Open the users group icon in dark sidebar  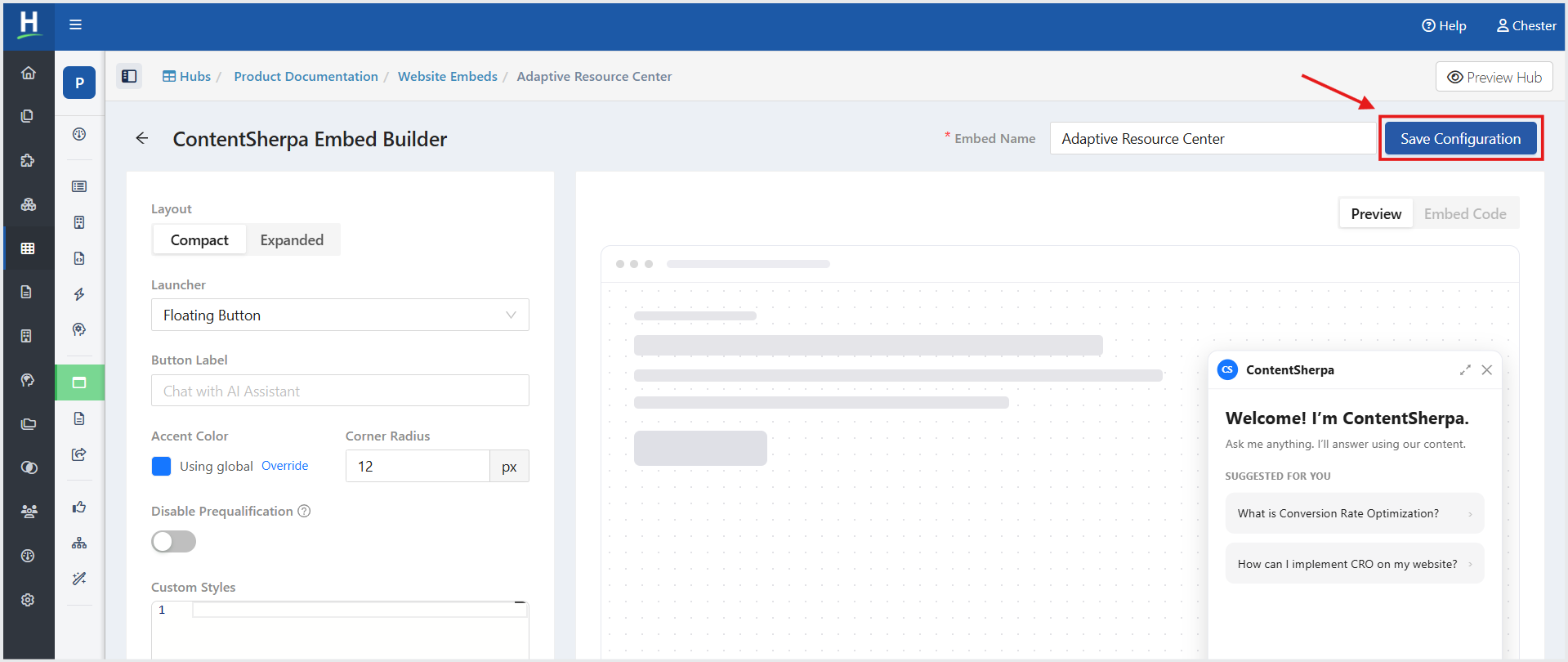coord(28,512)
